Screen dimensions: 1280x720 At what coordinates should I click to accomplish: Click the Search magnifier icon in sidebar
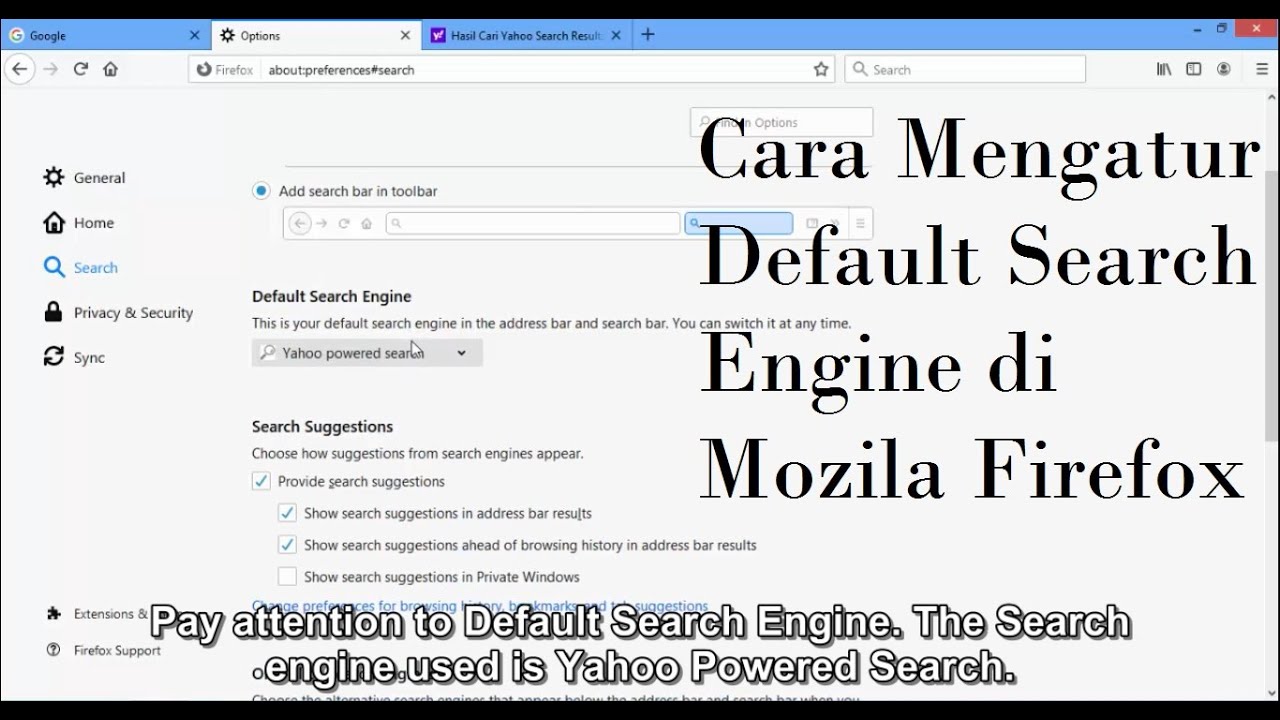(x=53, y=267)
